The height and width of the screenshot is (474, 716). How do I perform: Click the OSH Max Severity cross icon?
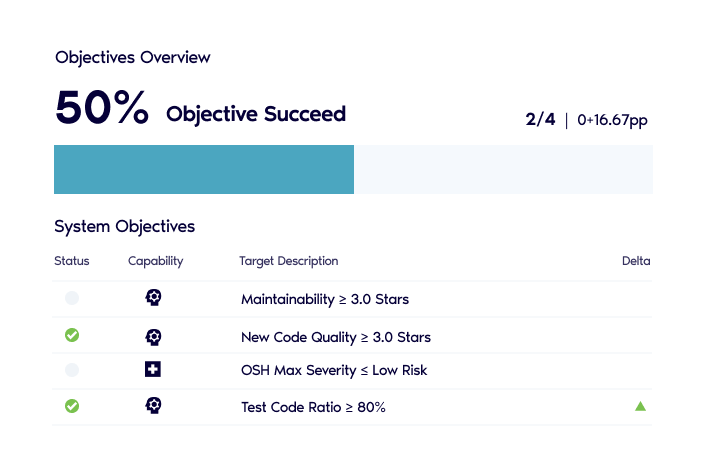tap(153, 369)
